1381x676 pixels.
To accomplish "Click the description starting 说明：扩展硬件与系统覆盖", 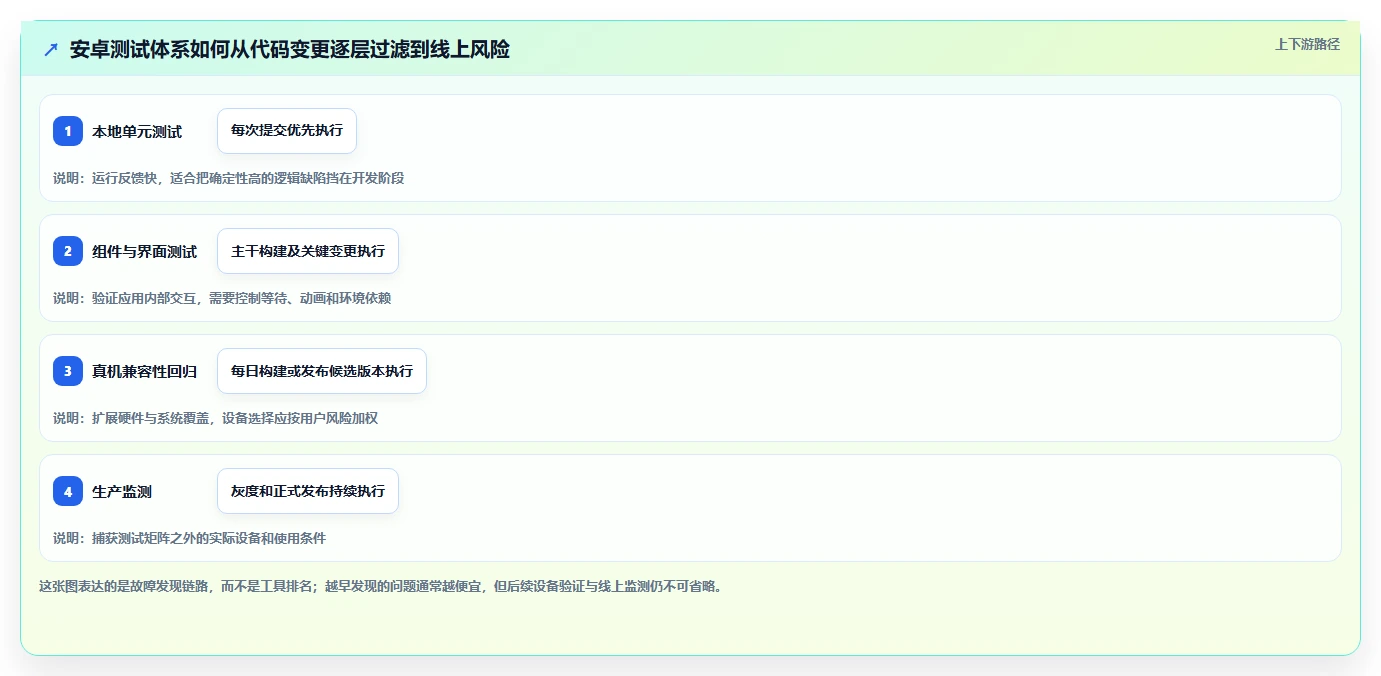I will pyautogui.click(x=215, y=418).
